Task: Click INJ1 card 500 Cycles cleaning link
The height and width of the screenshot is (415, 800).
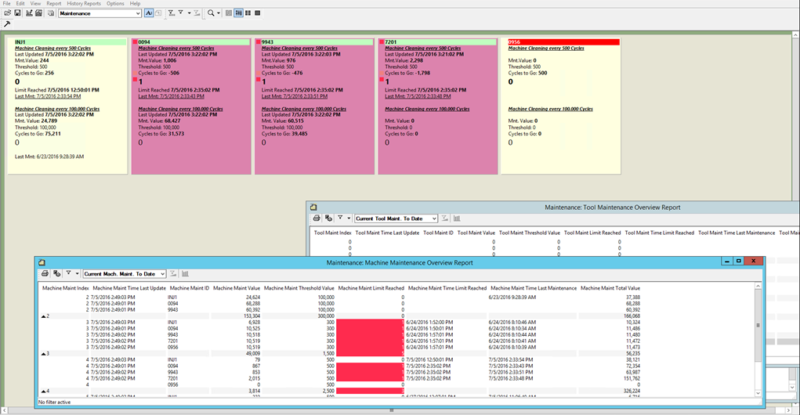Action: [53, 48]
